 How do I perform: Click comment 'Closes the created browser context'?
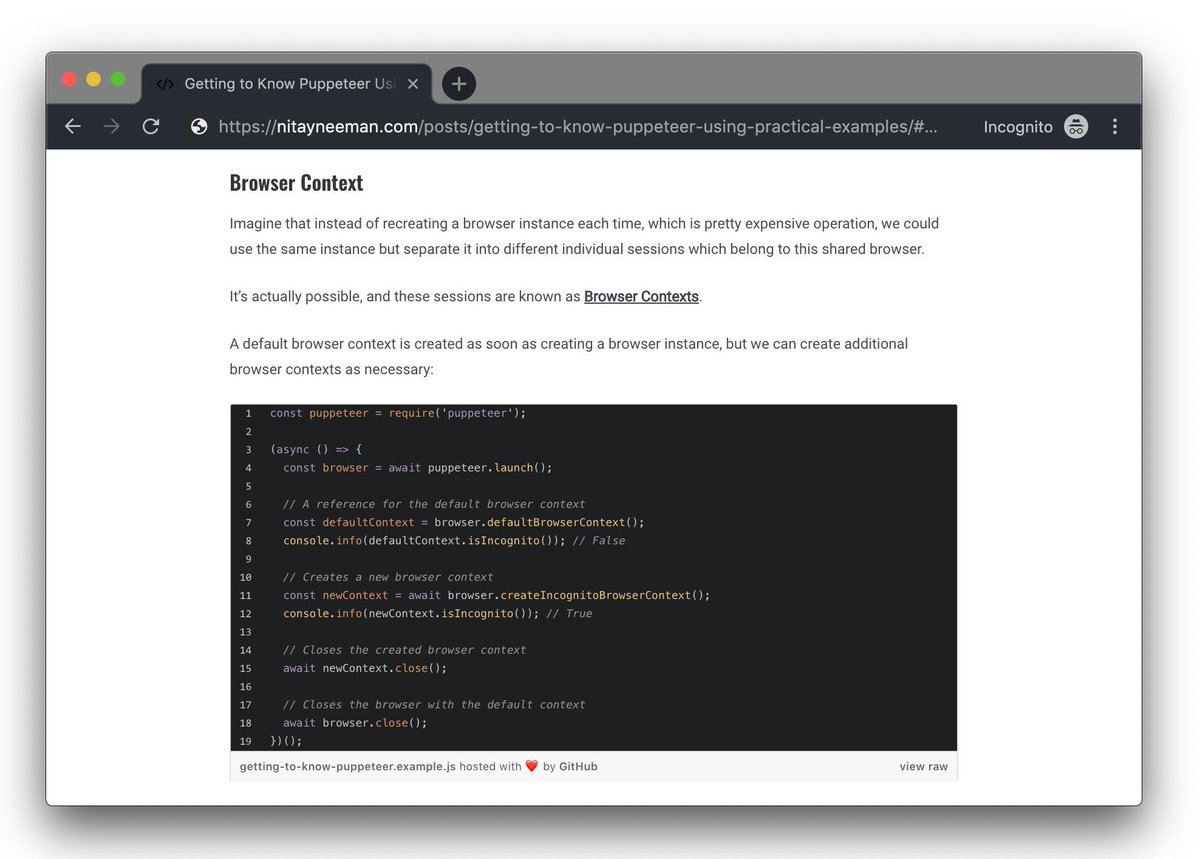[x=404, y=650]
